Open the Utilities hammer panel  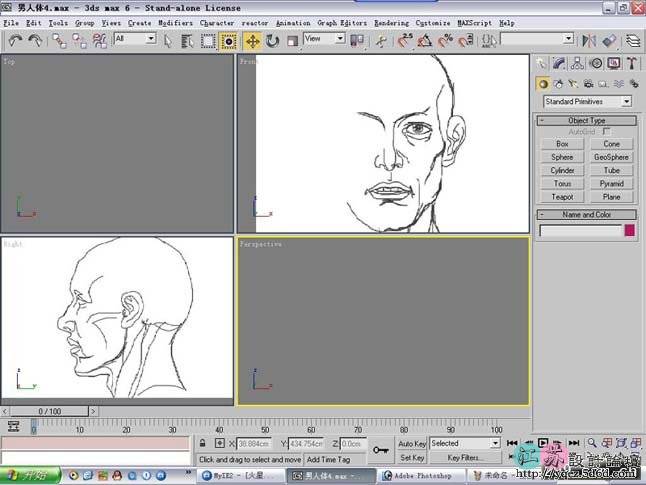click(632, 64)
